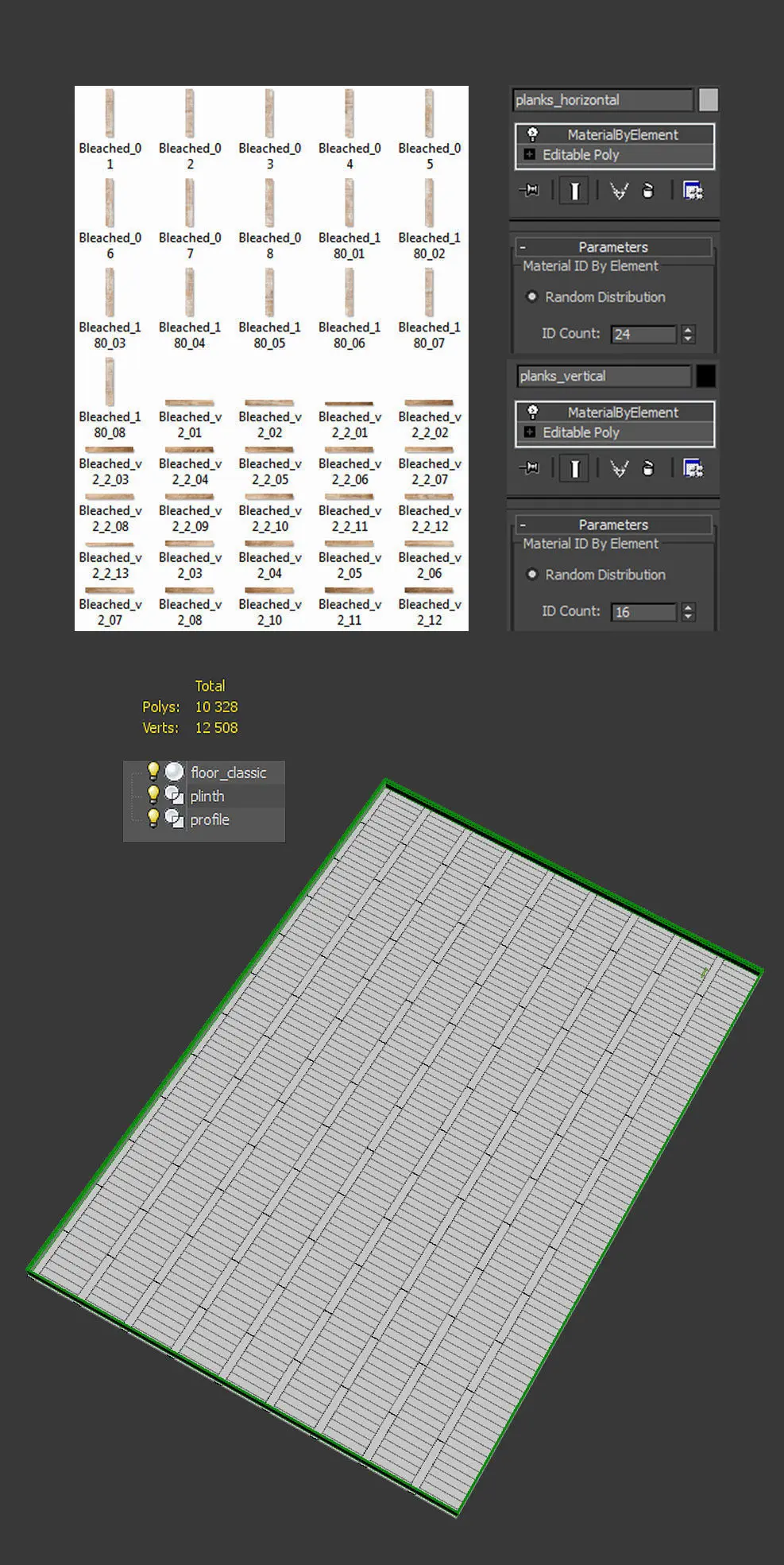
Task: Expand Editable Poly in planks_horizontal stack
Action: coord(530,154)
